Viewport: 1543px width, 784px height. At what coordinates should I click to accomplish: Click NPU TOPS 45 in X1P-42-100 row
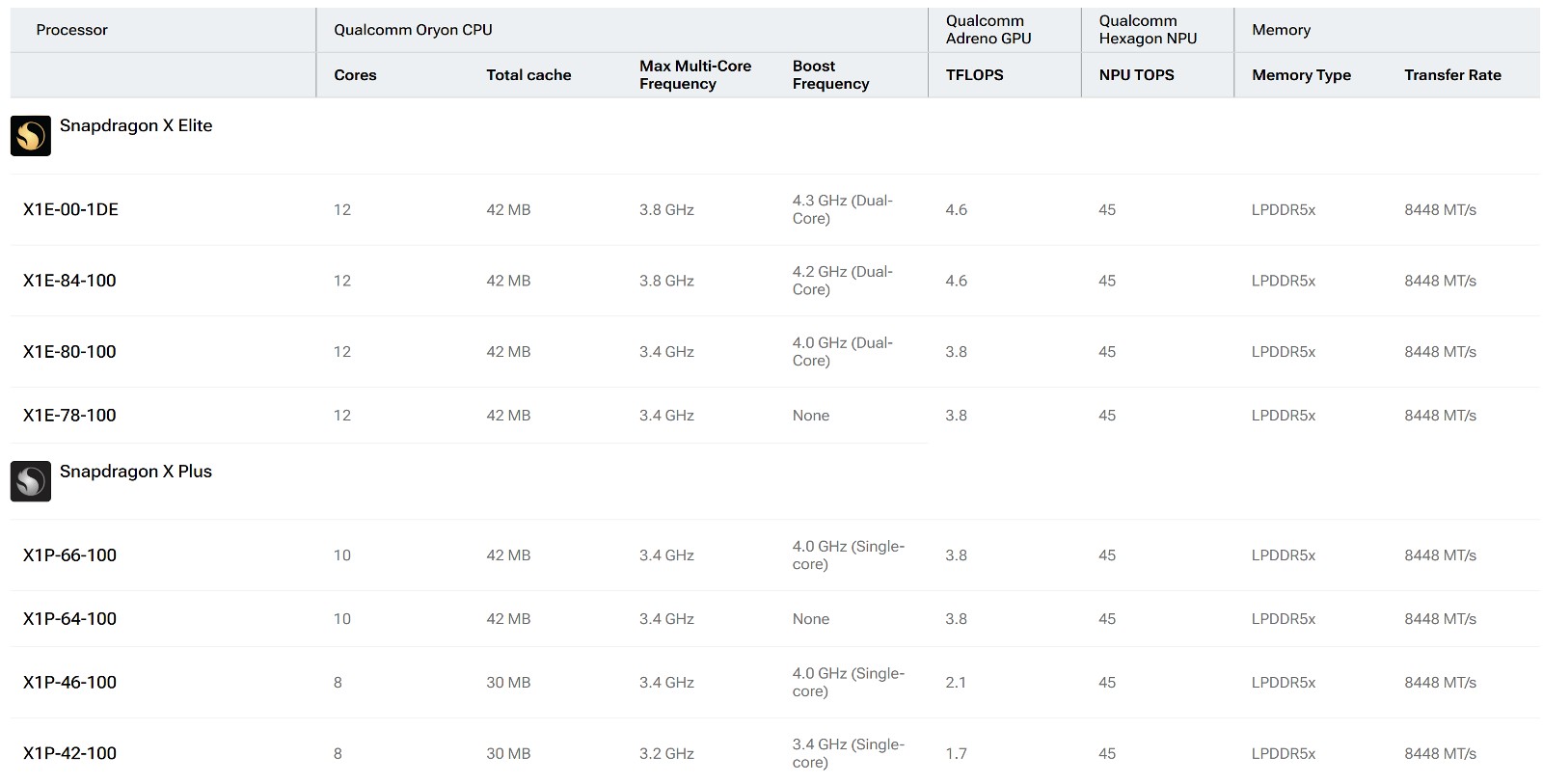click(x=1107, y=754)
